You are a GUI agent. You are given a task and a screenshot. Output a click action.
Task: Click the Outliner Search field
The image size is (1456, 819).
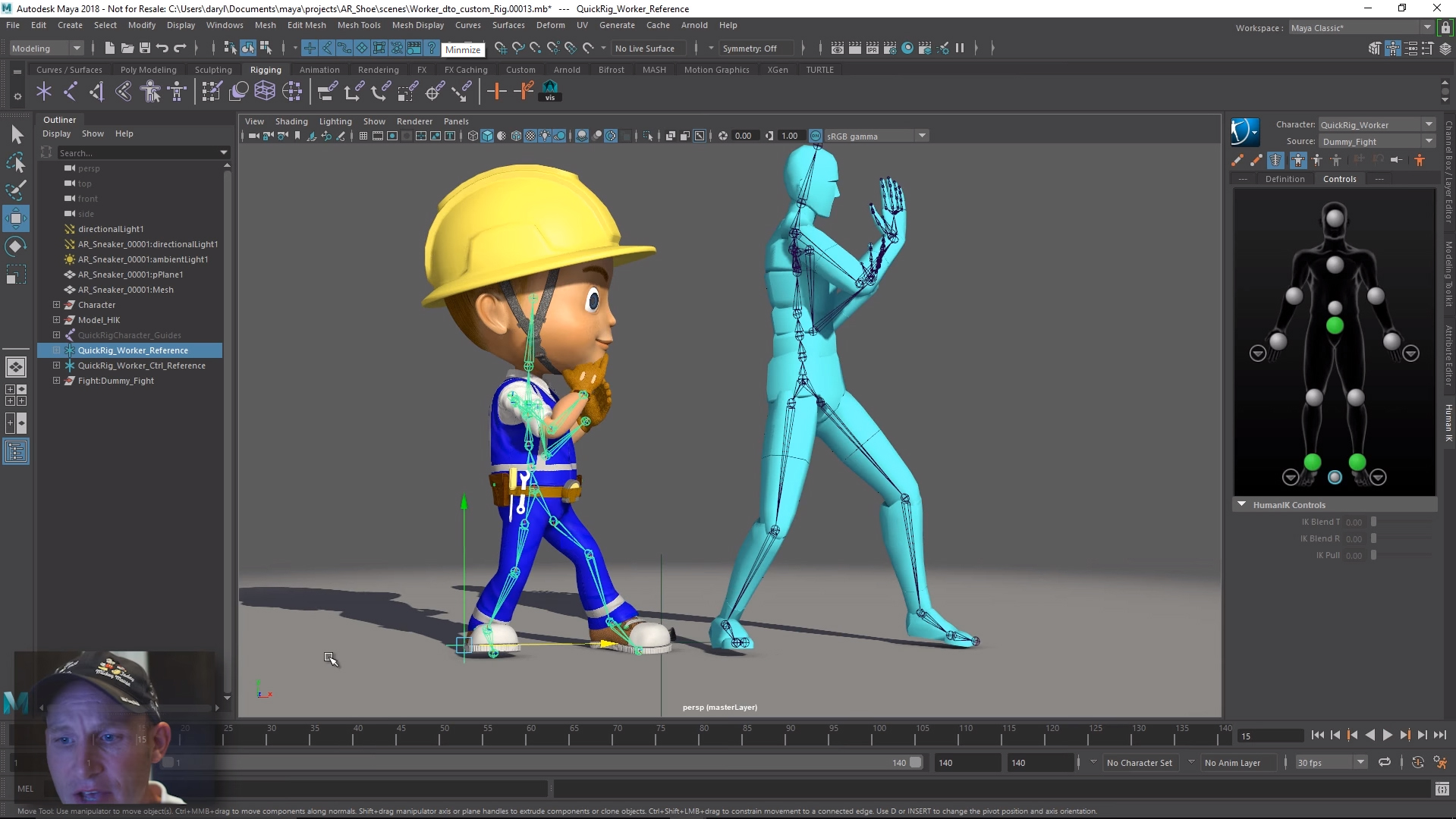click(x=138, y=152)
